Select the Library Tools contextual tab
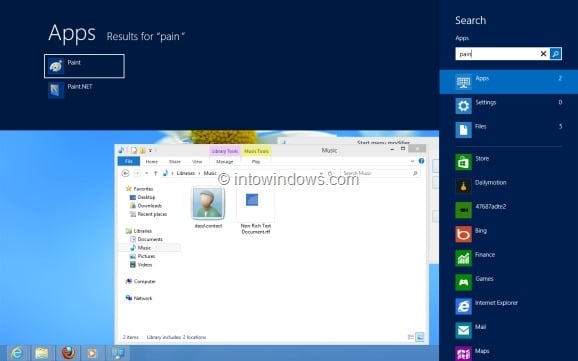This screenshot has width=578, height=361. pyautogui.click(x=224, y=151)
